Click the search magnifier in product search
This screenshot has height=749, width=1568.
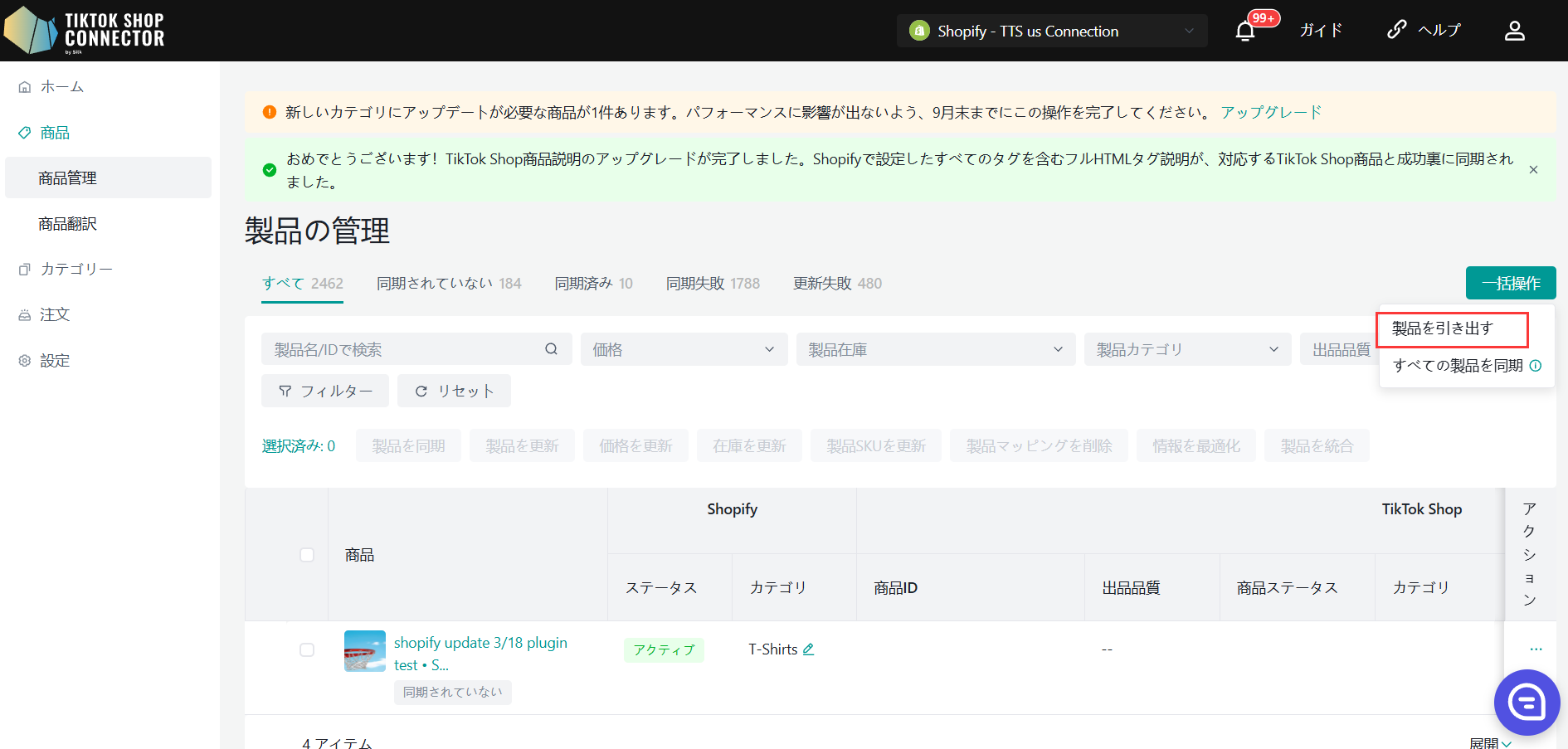coord(551,349)
